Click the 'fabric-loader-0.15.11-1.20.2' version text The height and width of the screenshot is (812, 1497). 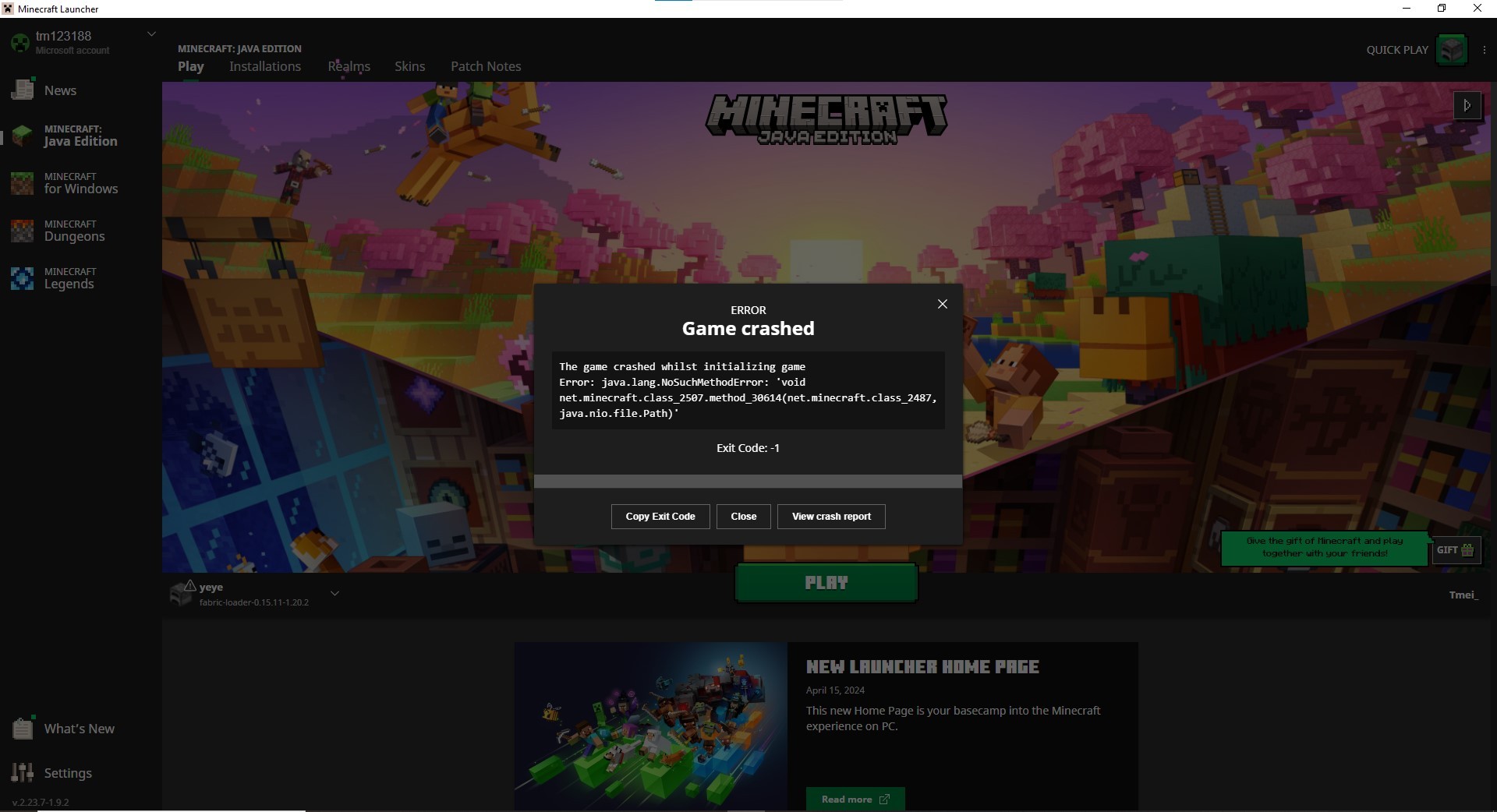pyautogui.click(x=254, y=602)
